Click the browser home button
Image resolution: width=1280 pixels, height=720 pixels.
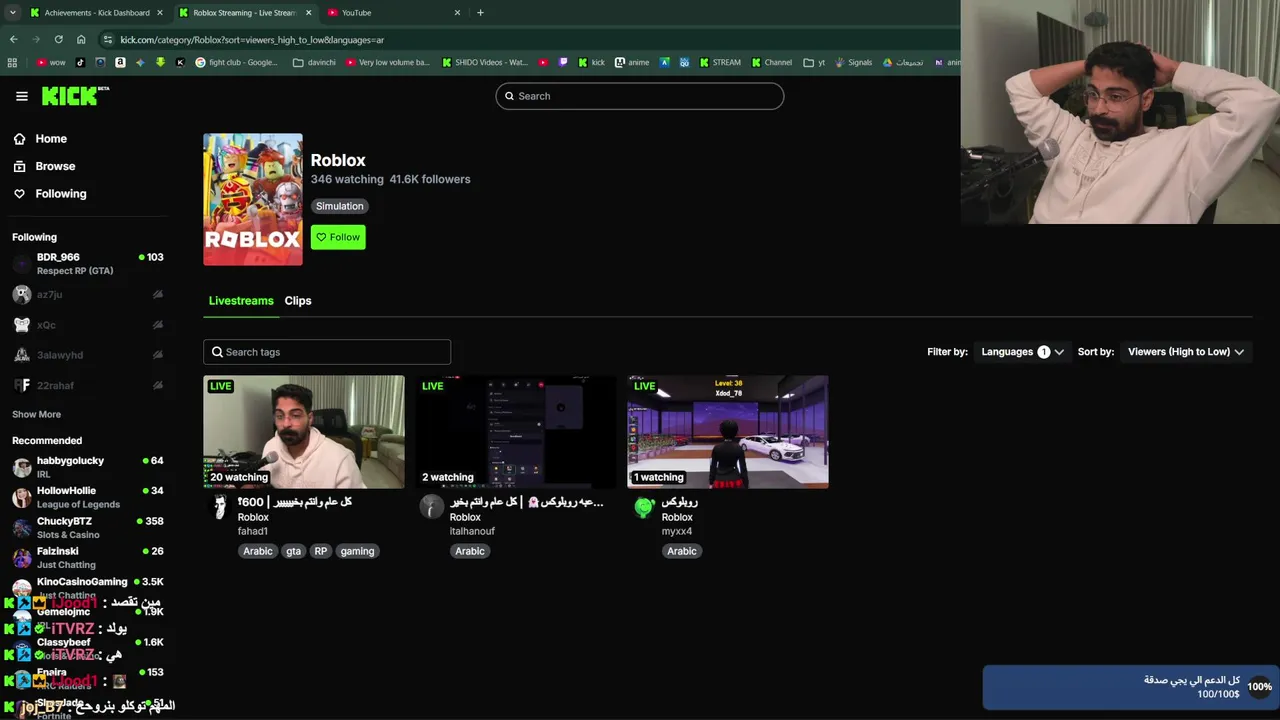pyautogui.click(x=81, y=40)
